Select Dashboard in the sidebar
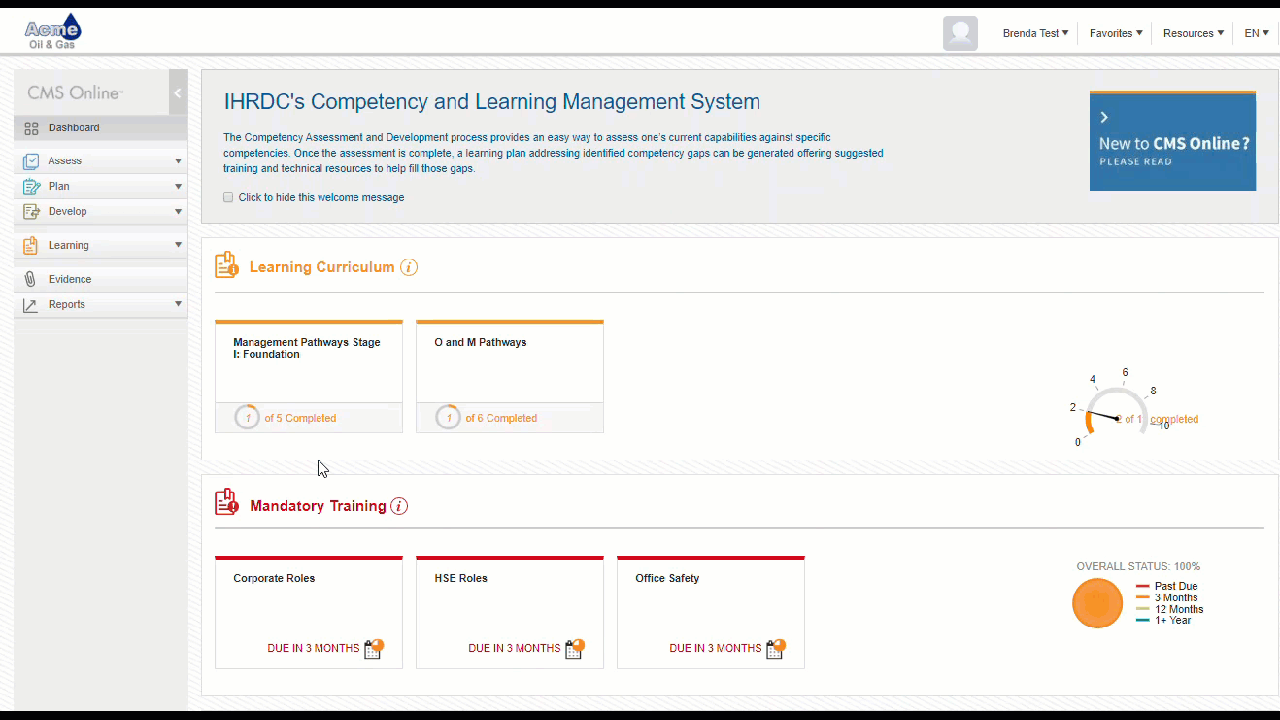The height and width of the screenshot is (720, 1280). point(100,128)
